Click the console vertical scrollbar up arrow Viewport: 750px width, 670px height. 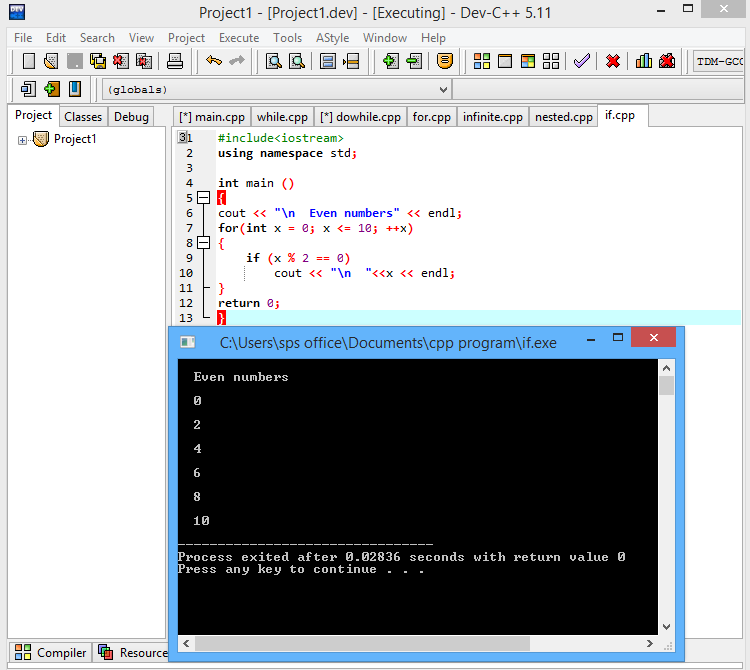click(666, 368)
